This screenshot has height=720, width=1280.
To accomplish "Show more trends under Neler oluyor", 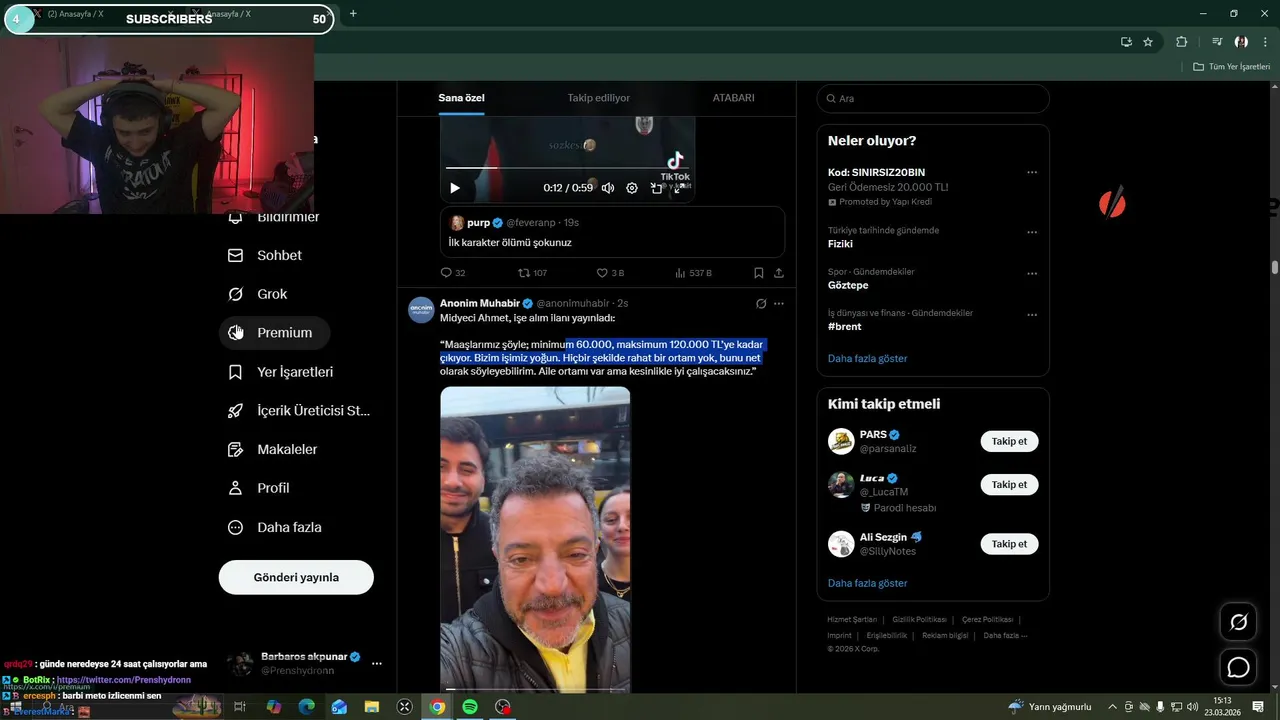I will click(867, 358).
